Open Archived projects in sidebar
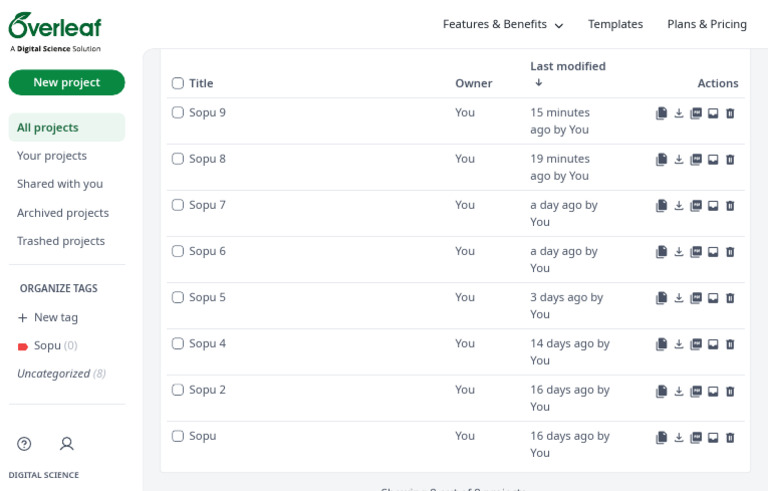 click(x=63, y=213)
